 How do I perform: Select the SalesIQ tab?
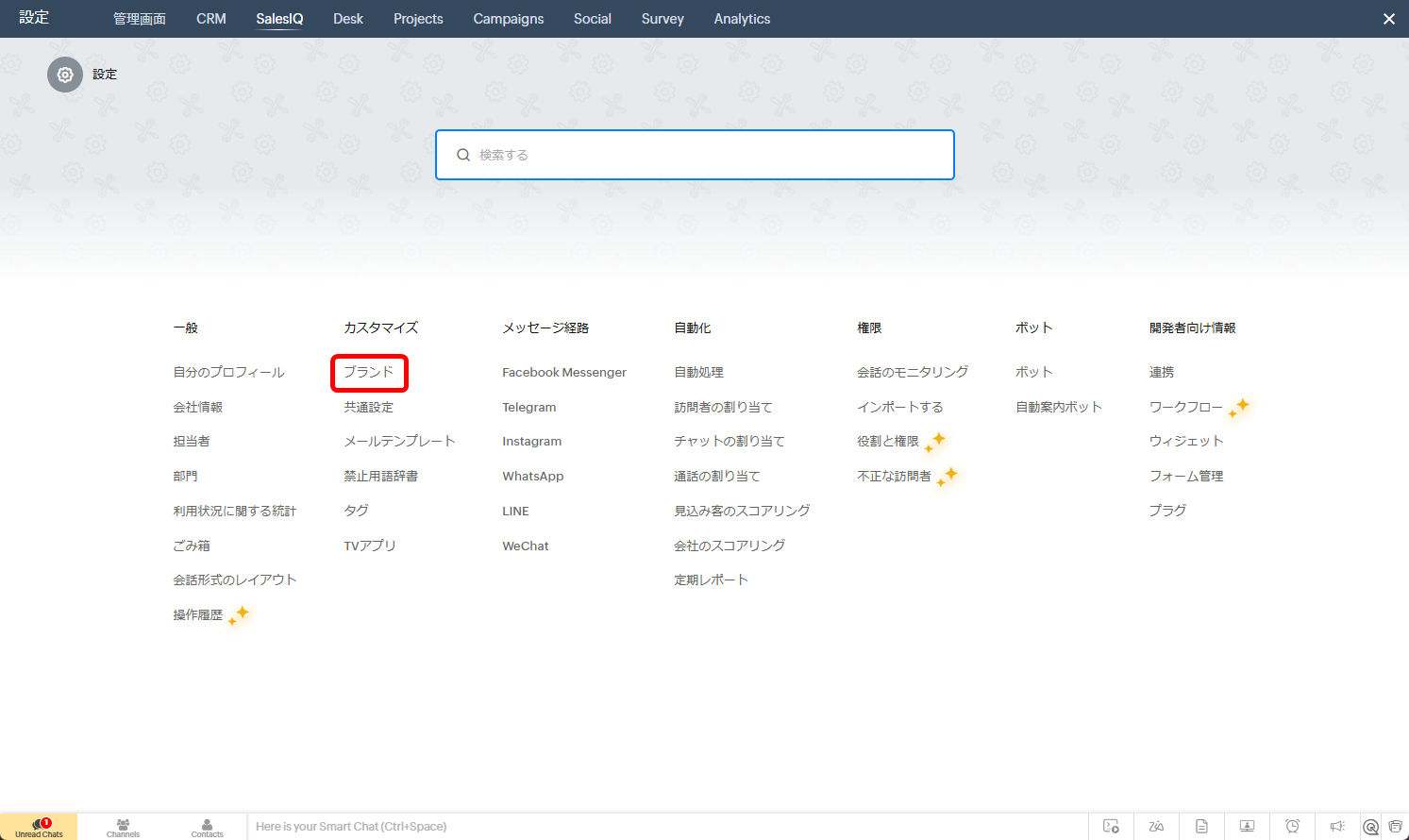(279, 19)
